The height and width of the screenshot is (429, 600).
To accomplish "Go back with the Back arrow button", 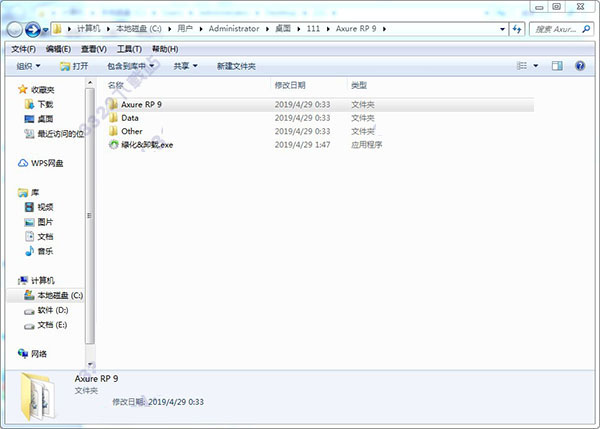I will click(x=15, y=29).
